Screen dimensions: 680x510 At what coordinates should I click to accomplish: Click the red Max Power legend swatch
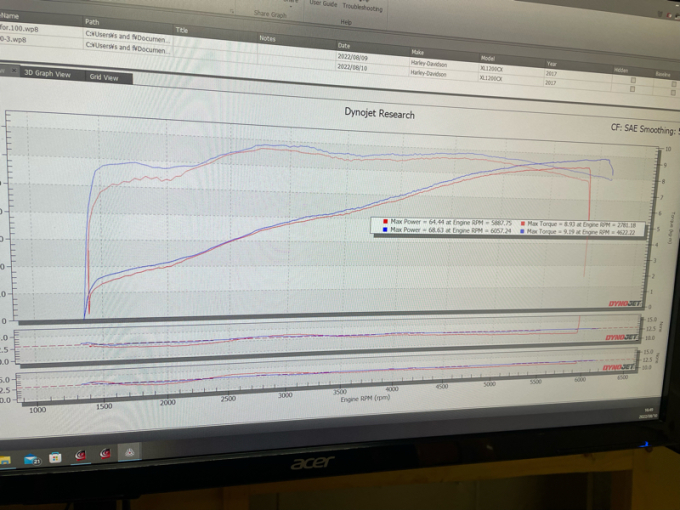(385, 221)
